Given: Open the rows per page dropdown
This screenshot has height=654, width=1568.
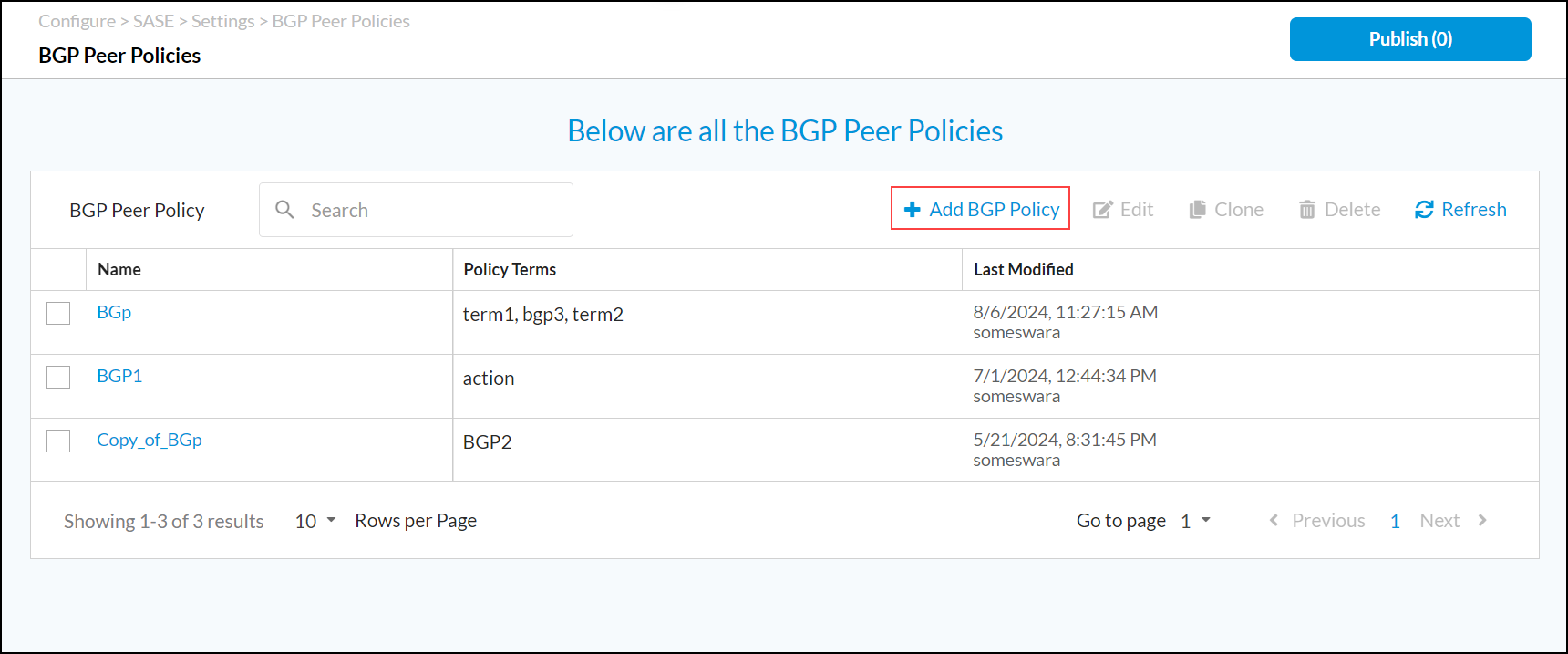Looking at the screenshot, I should (x=315, y=521).
